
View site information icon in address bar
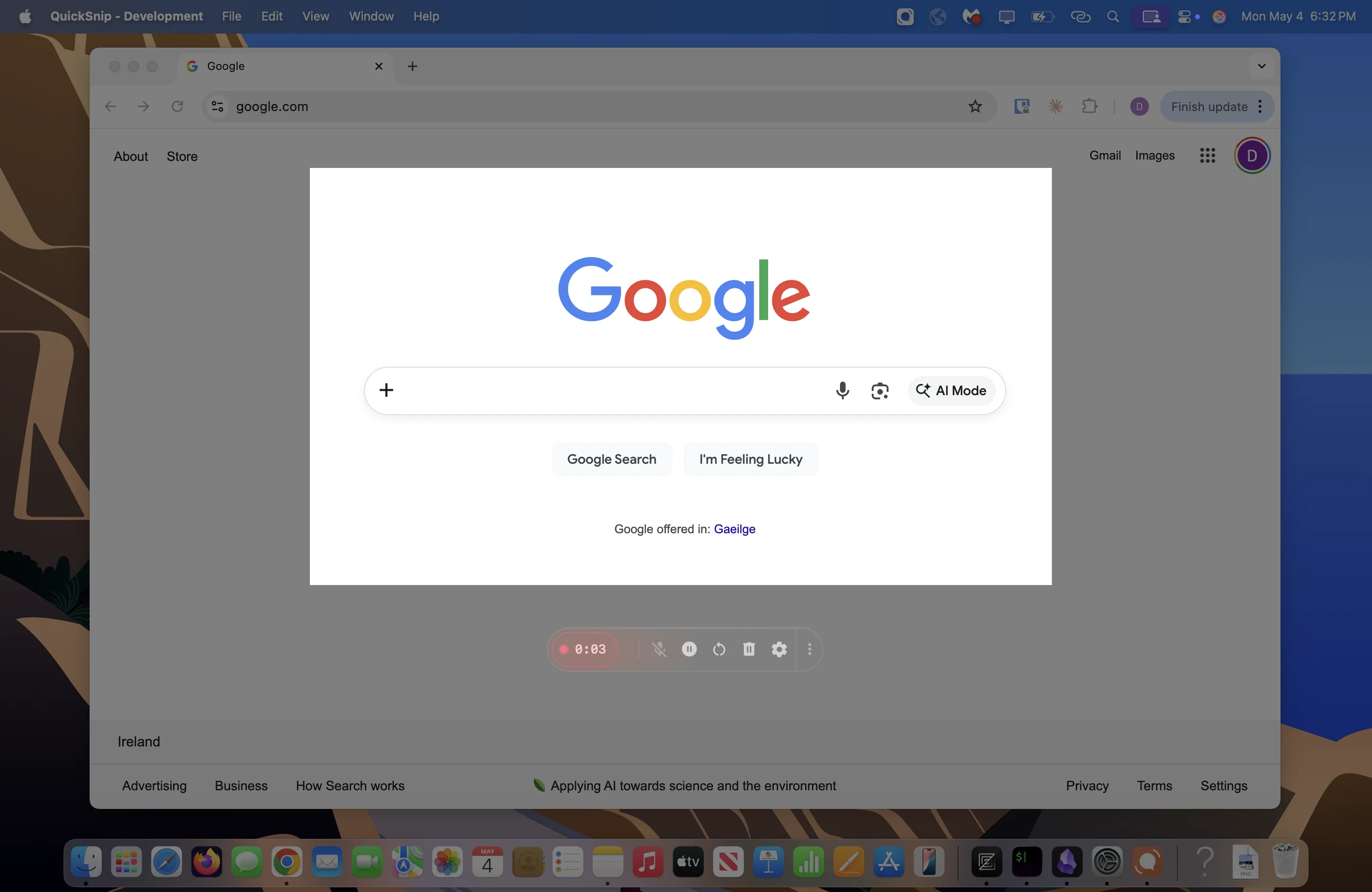pos(217,107)
